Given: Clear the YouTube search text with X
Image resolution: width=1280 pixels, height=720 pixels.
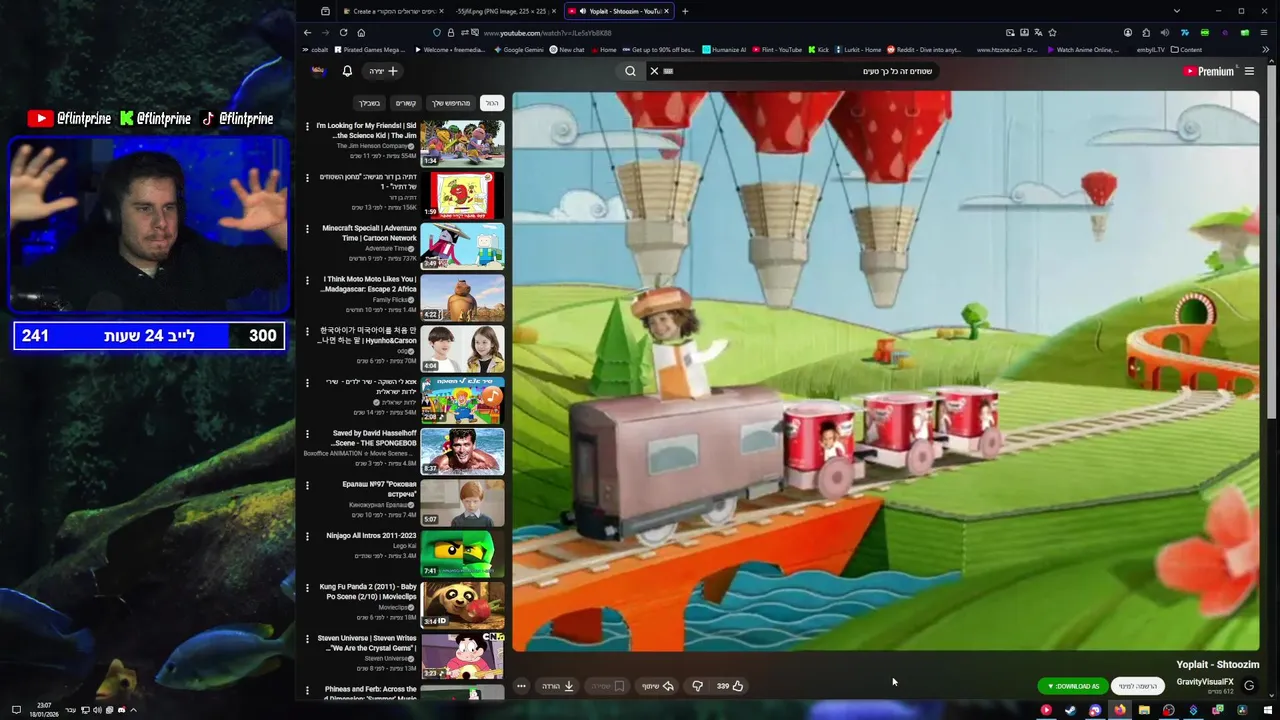Looking at the screenshot, I should [x=654, y=71].
